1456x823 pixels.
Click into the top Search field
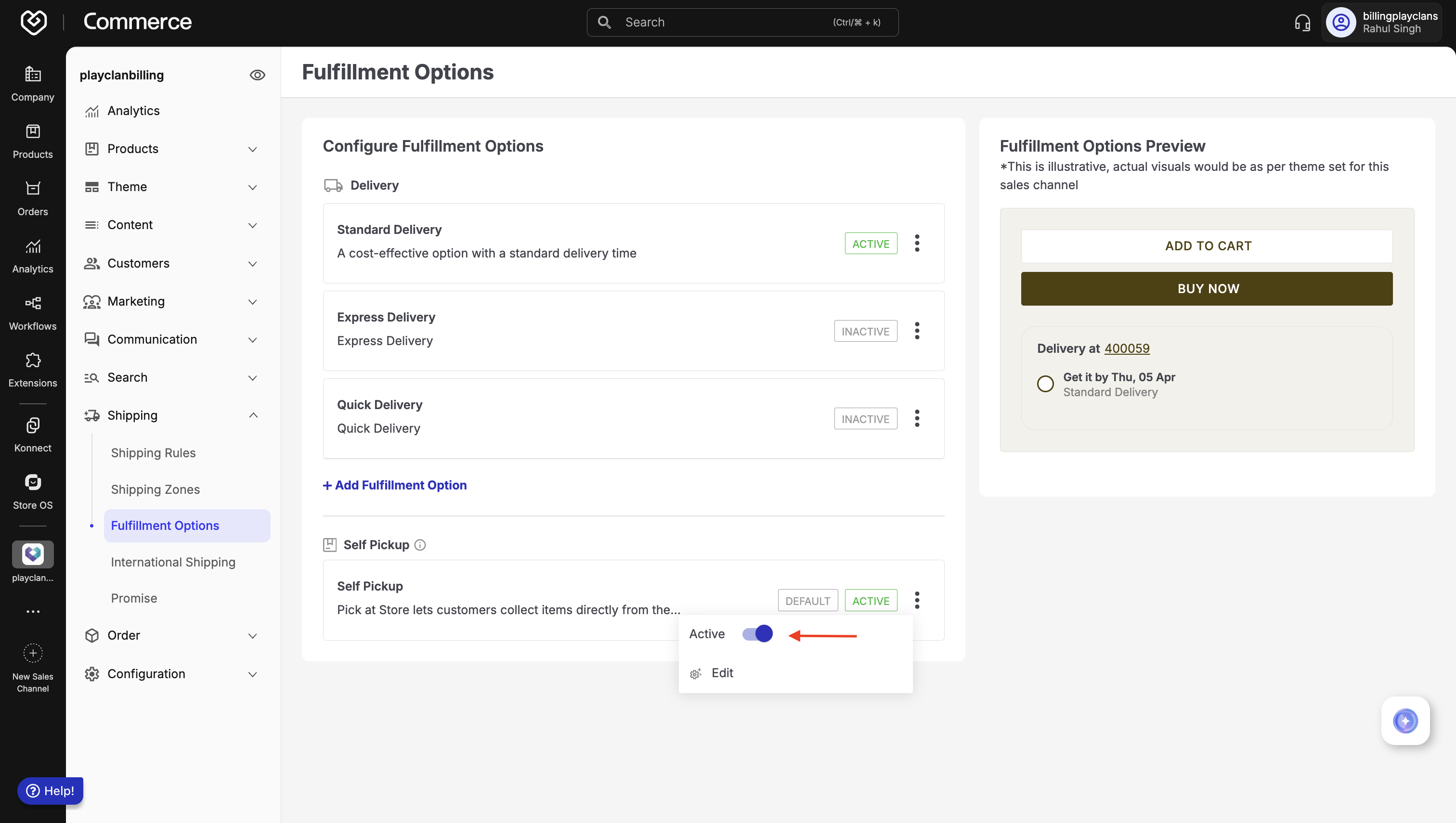click(x=724, y=23)
